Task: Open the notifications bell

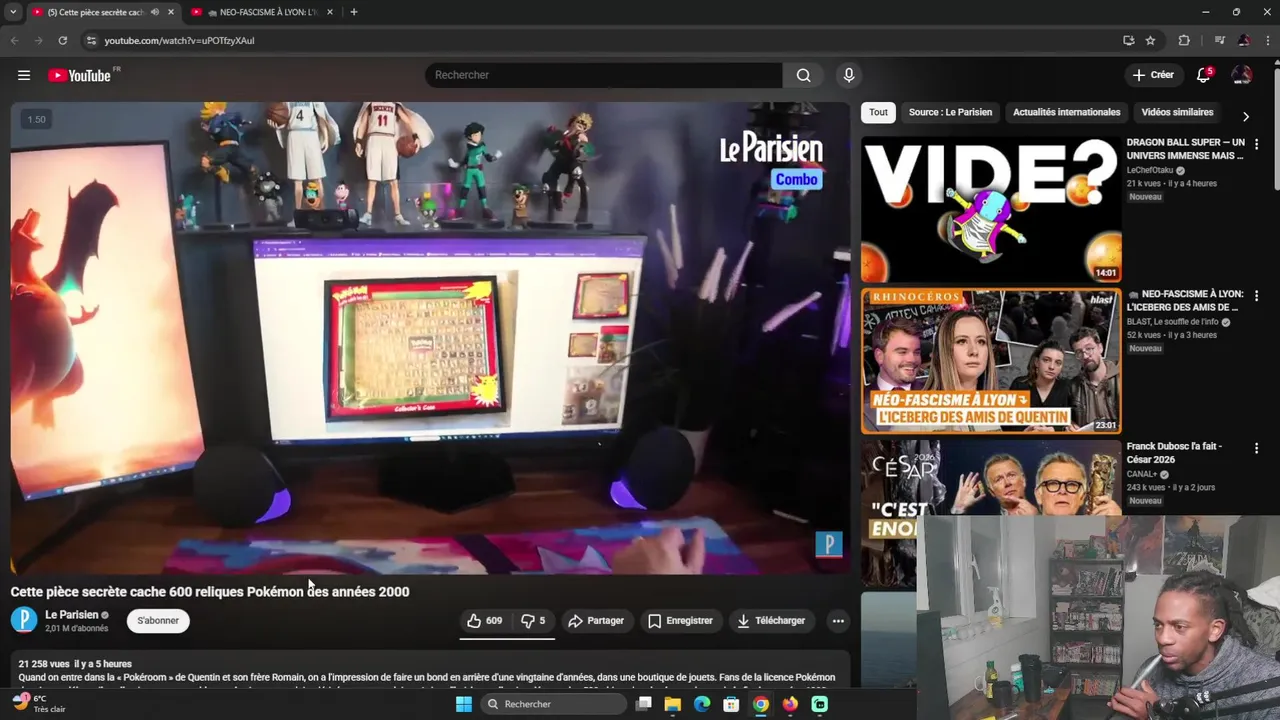Action: (1204, 75)
